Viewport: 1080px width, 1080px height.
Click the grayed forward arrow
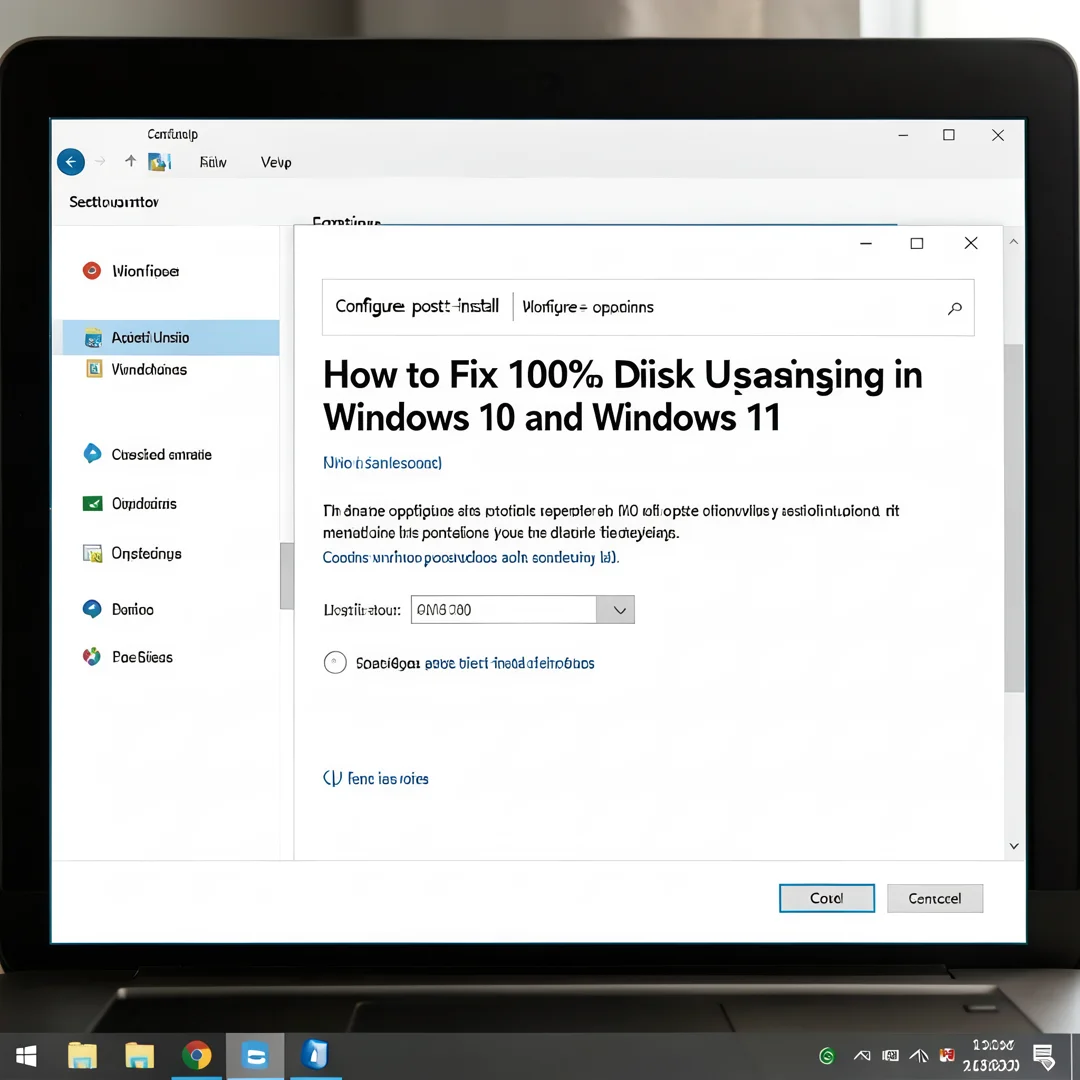coord(101,161)
